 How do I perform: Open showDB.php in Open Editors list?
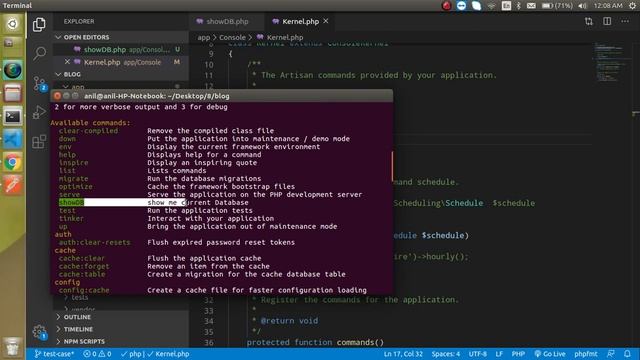point(121,49)
